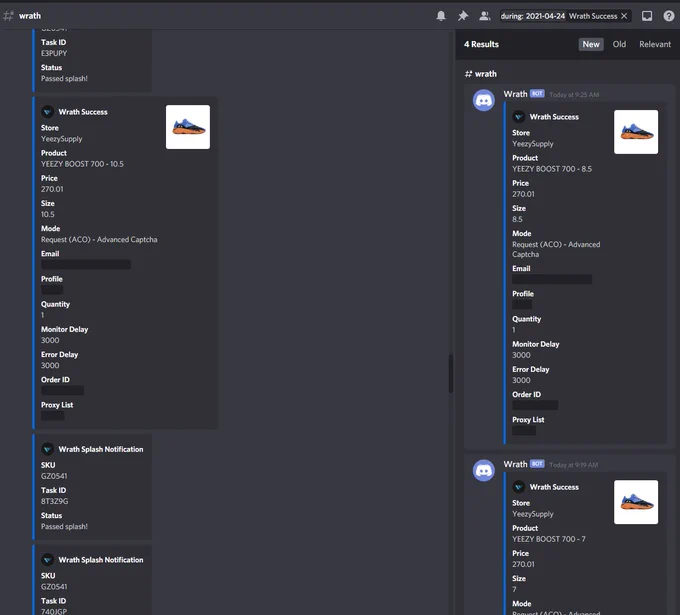Click the BOT badge on 9:25 AM message
The width and height of the screenshot is (680, 615).
(537, 94)
